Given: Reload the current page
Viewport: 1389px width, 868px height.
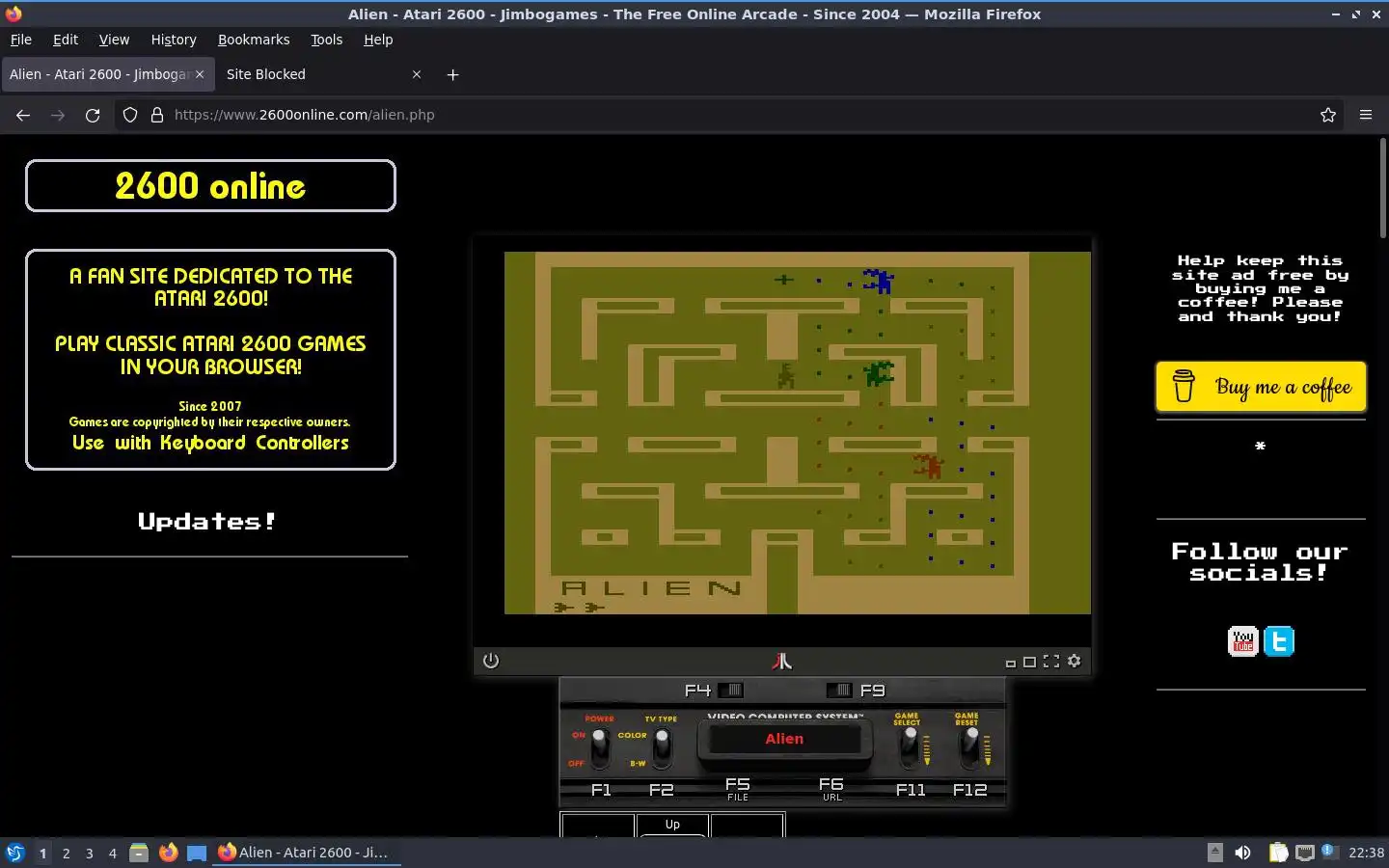Looking at the screenshot, I should tap(93, 115).
